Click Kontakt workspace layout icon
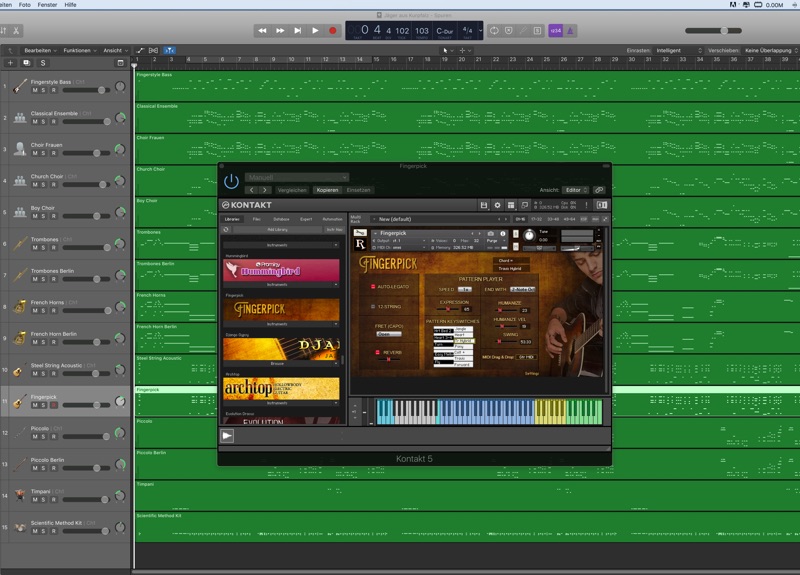Viewport: 800px width, 575px height. point(511,205)
